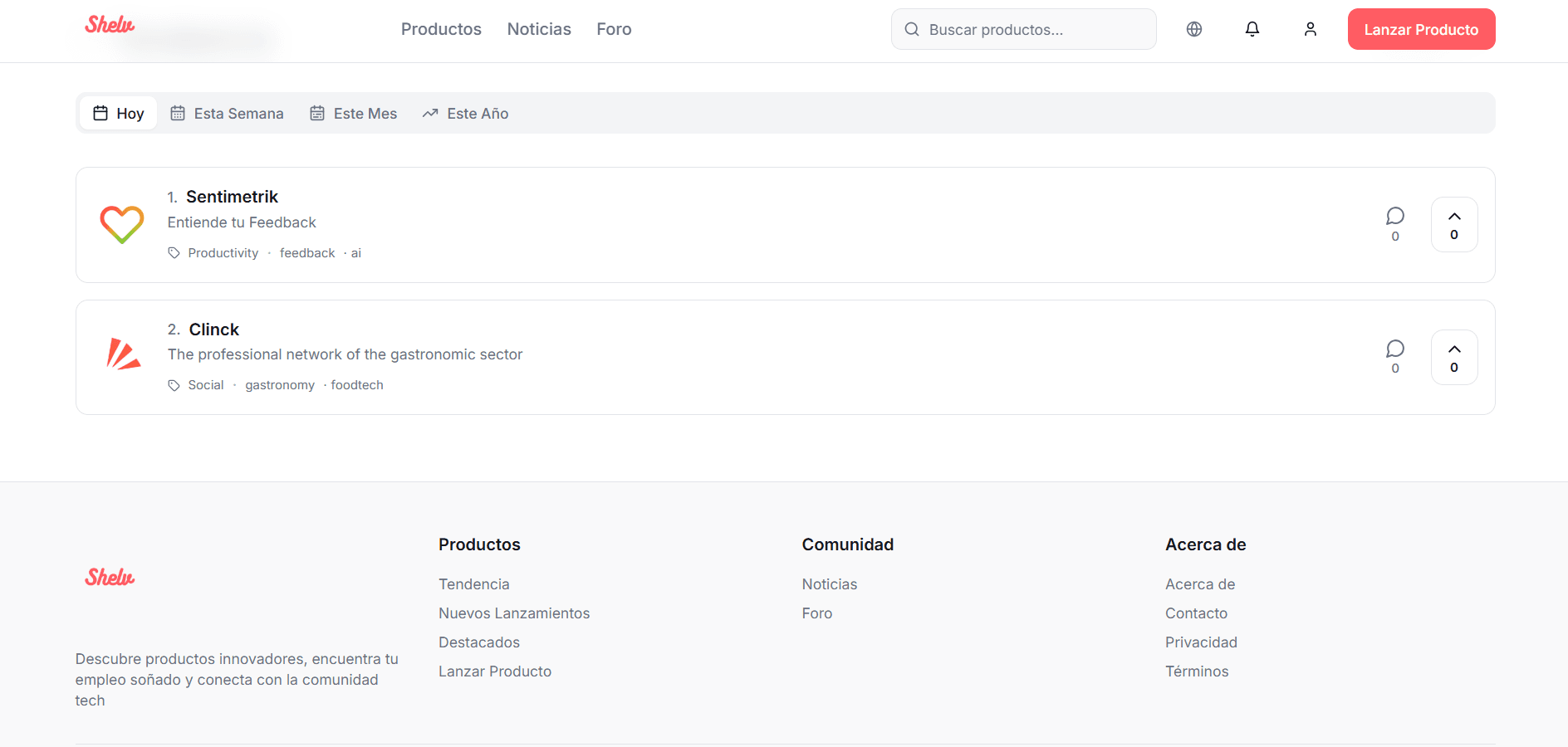This screenshot has height=747, width=1568.
Task: Open Contacto footer link
Action: pyautogui.click(x=1196, y=613)
